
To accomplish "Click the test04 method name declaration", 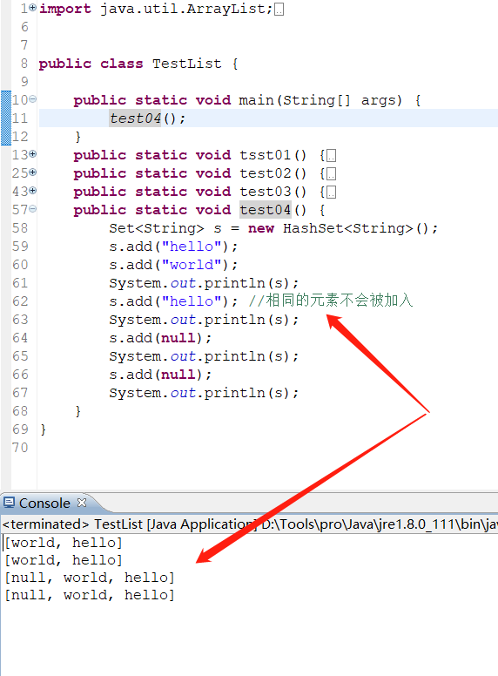I will click(265, 210).
